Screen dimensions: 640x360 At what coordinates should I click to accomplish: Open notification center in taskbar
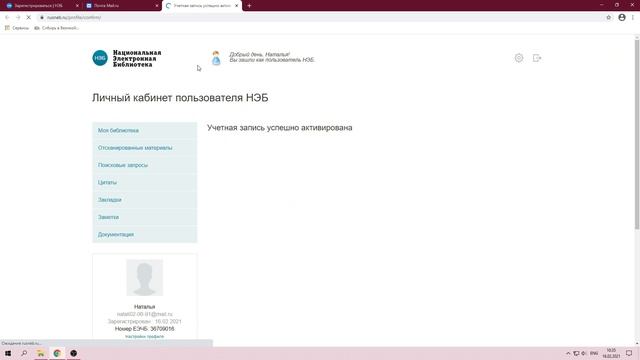click(629, 353)
